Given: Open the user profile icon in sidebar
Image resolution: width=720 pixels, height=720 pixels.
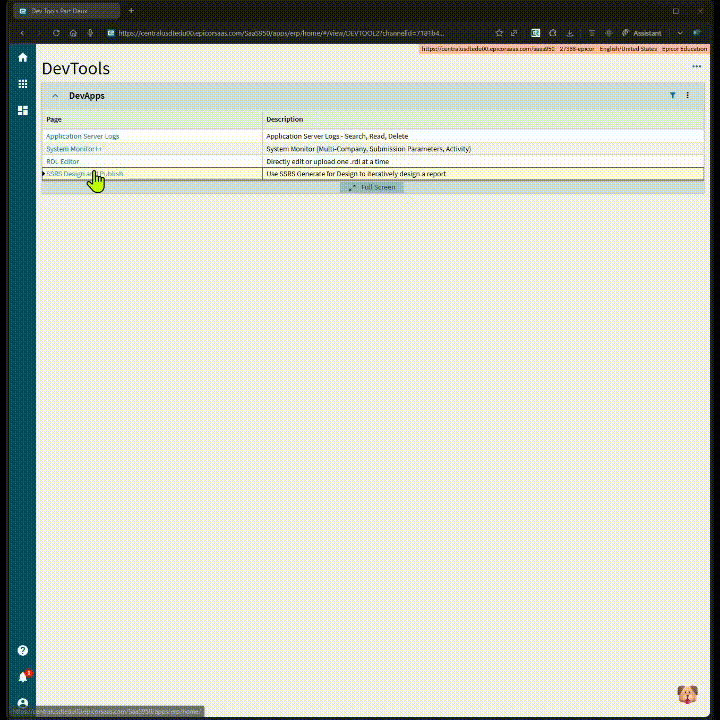Looking at the screenshot, I should (x=22, y=703).
